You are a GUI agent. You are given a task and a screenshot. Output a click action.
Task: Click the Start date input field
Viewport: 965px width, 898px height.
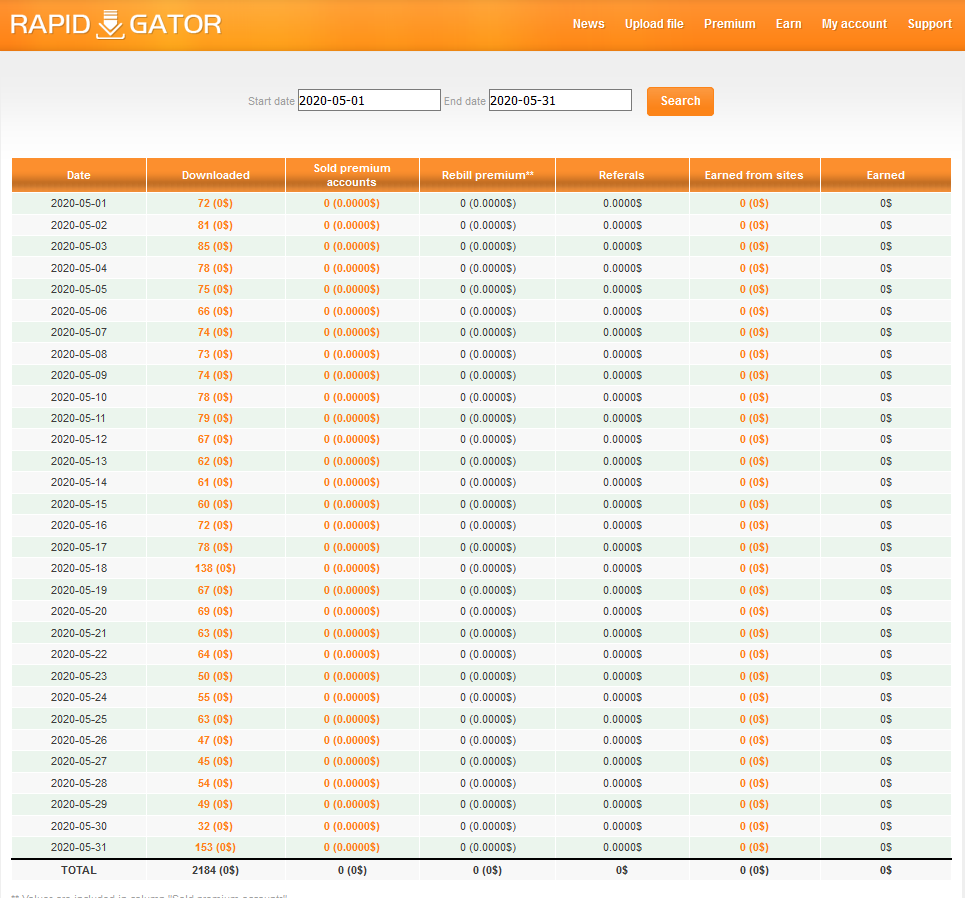(x=369, y=100)
